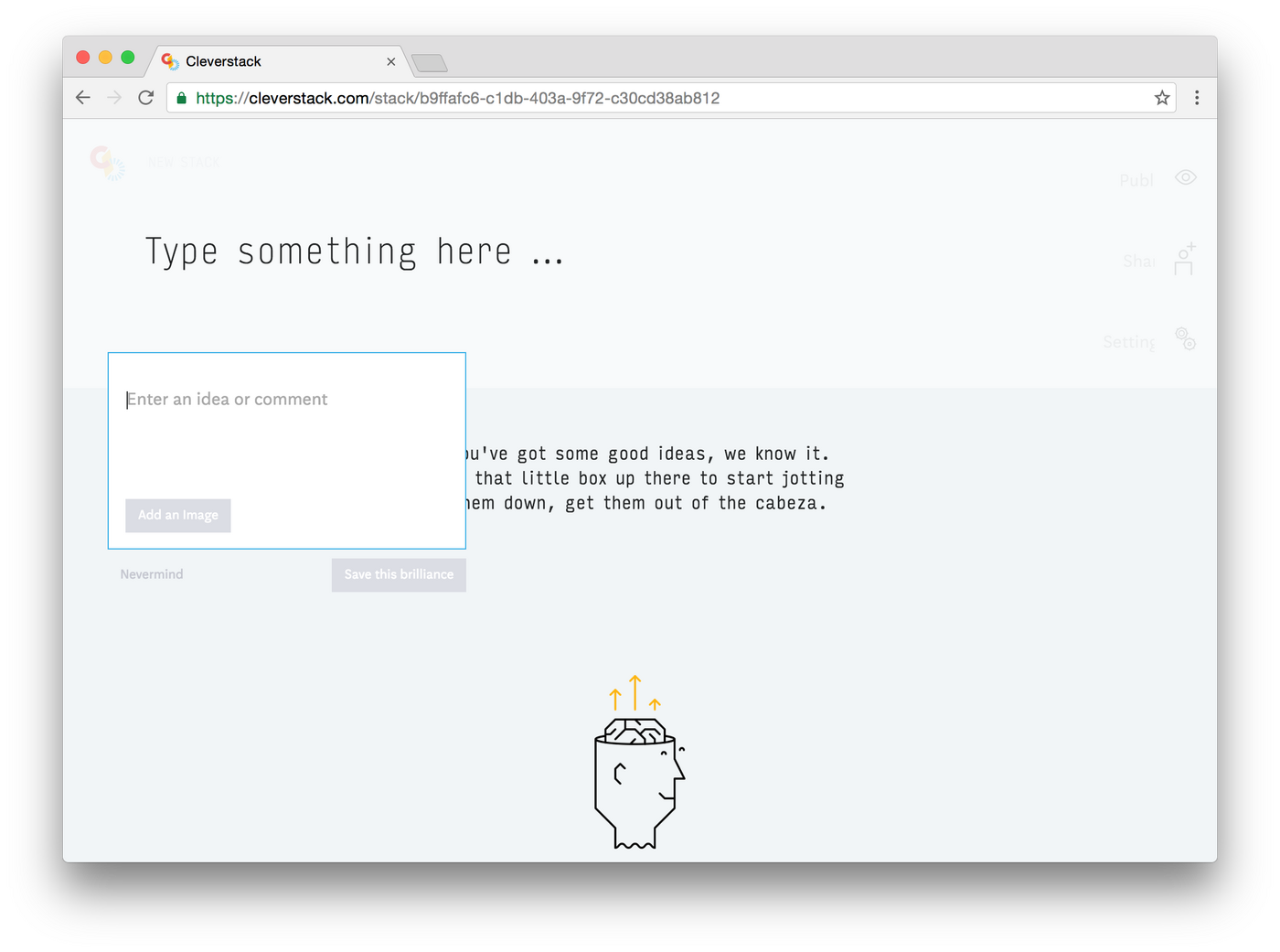
Task: Toggle the Settings panel open
Action: tap(1128, 341)
